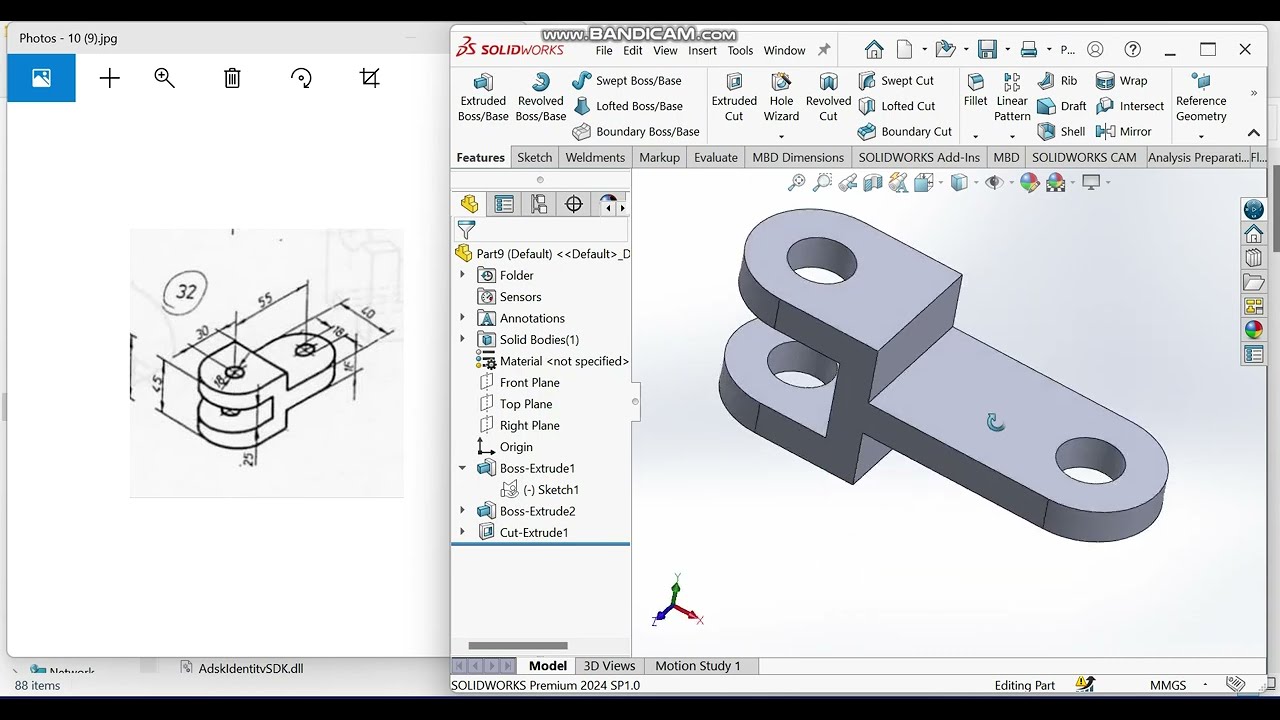The image size is (1280, 720).
Task: Open Appearances tab in task pane
Action: (x=1254, y=330)
